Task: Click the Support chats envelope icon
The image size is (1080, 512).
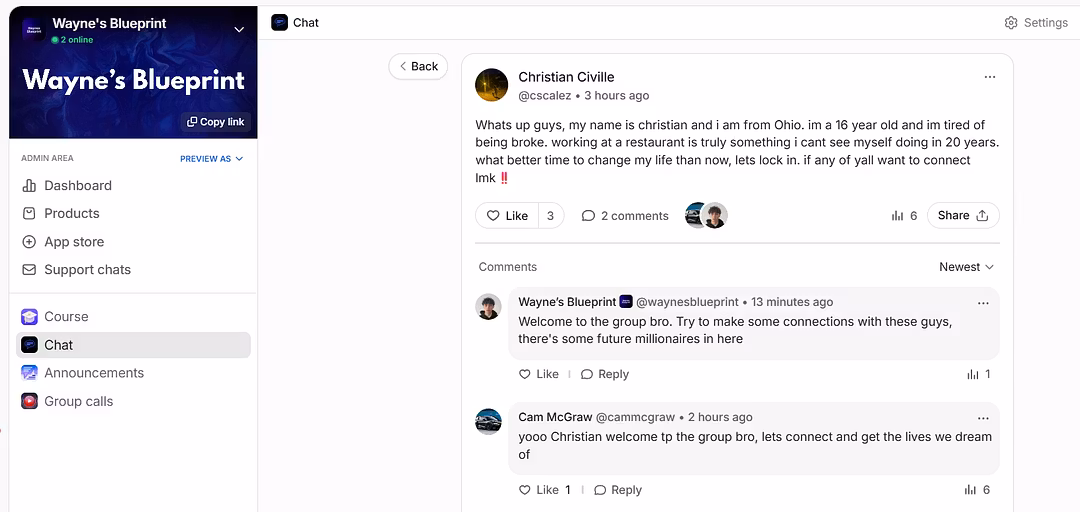Action: [29, 270]
